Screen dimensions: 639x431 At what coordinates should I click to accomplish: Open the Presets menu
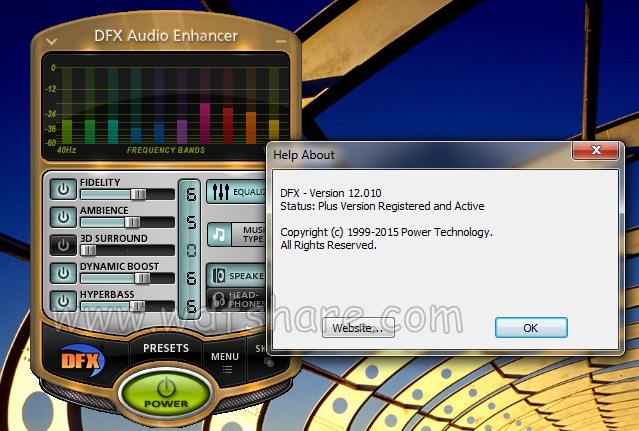click(x=166, y=348)
